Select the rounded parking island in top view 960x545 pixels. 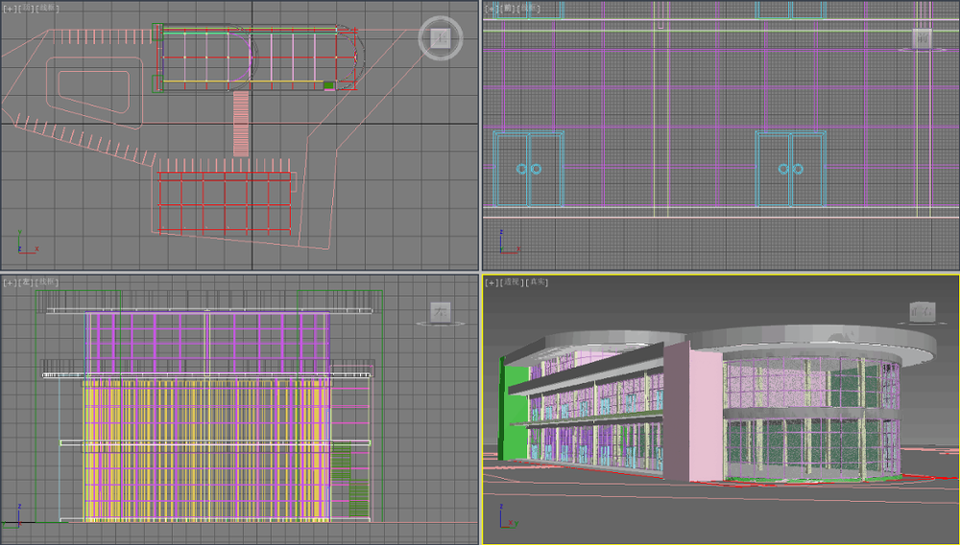coord(92,90)
